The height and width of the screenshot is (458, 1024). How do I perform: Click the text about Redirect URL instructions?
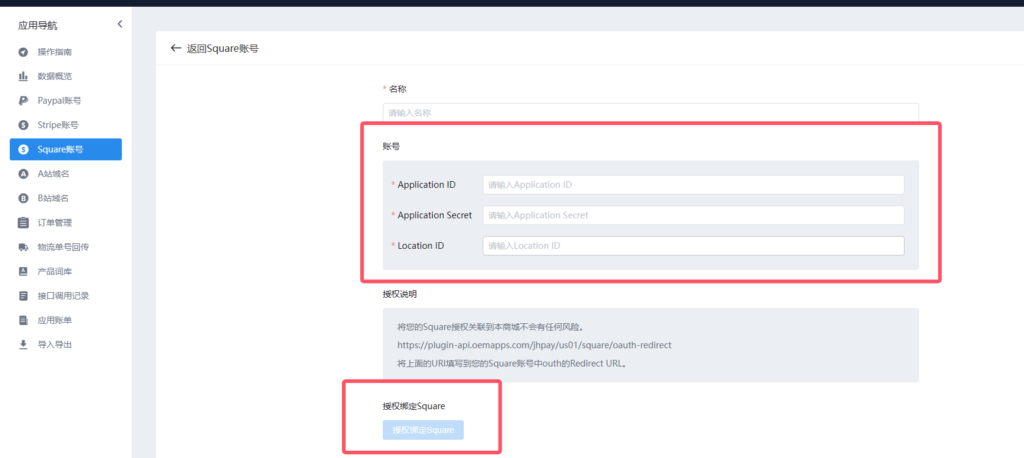pos(513,363)
